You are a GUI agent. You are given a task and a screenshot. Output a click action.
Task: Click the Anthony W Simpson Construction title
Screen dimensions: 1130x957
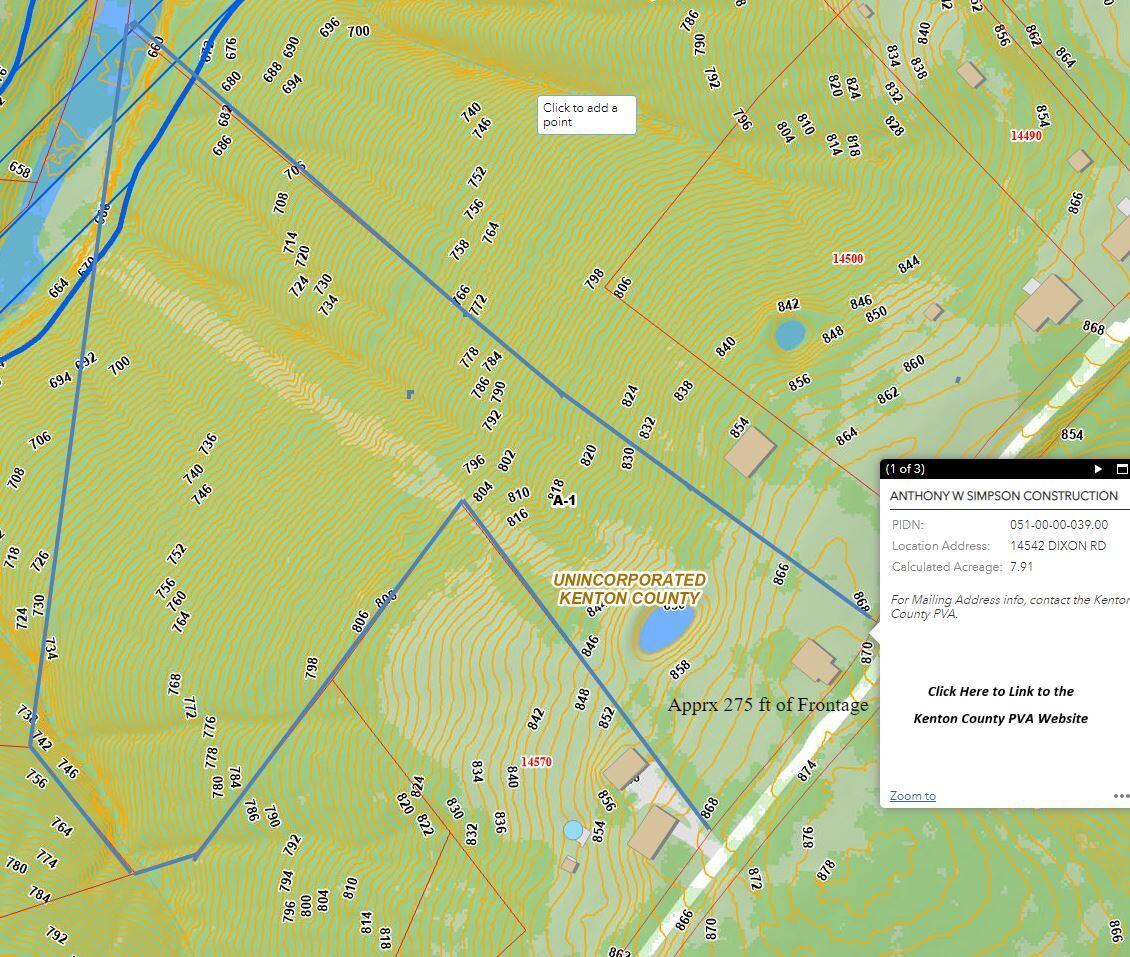click(1003, 496)
